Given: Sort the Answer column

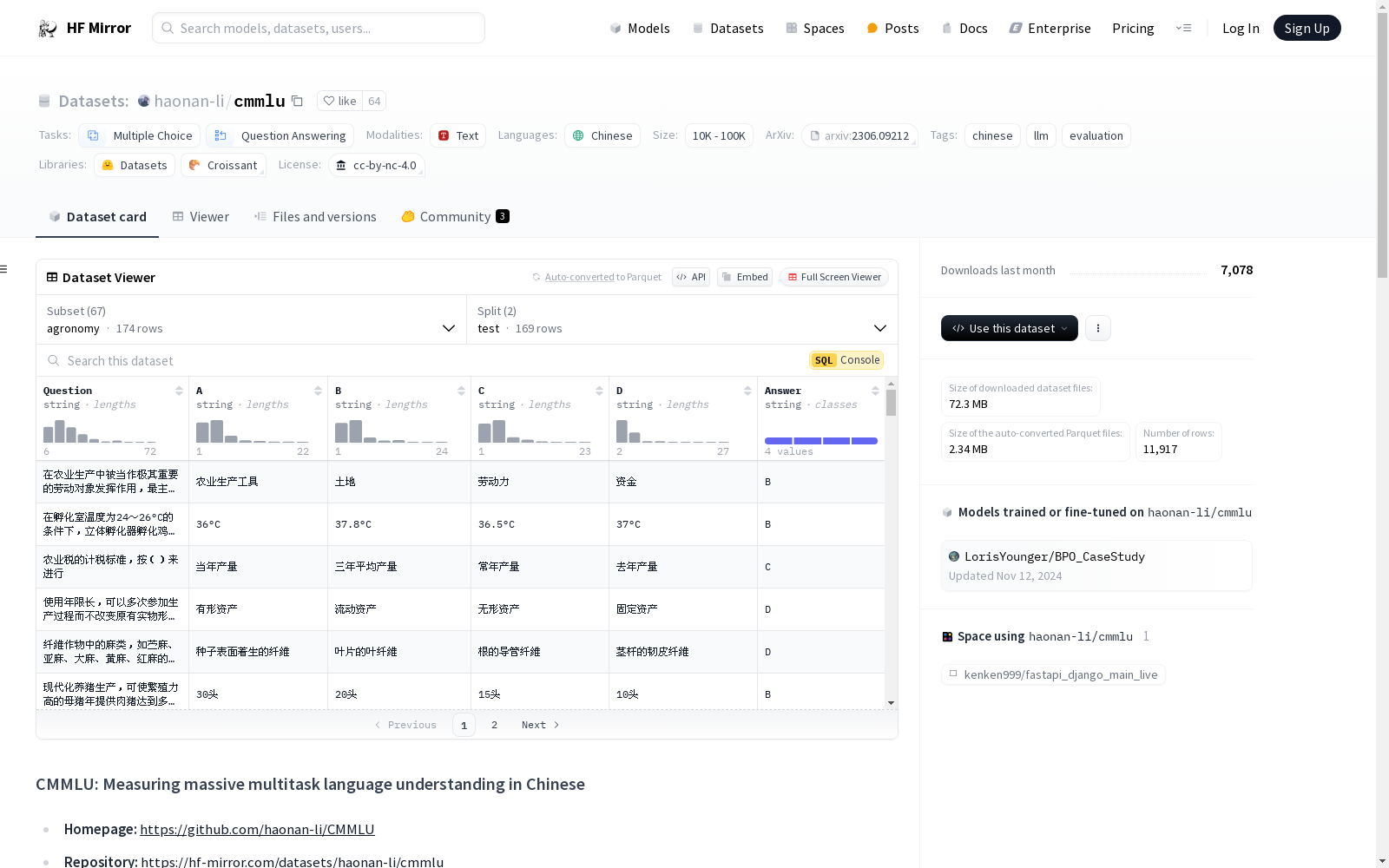Looking at the screenshot, I should tap(875, 391).
